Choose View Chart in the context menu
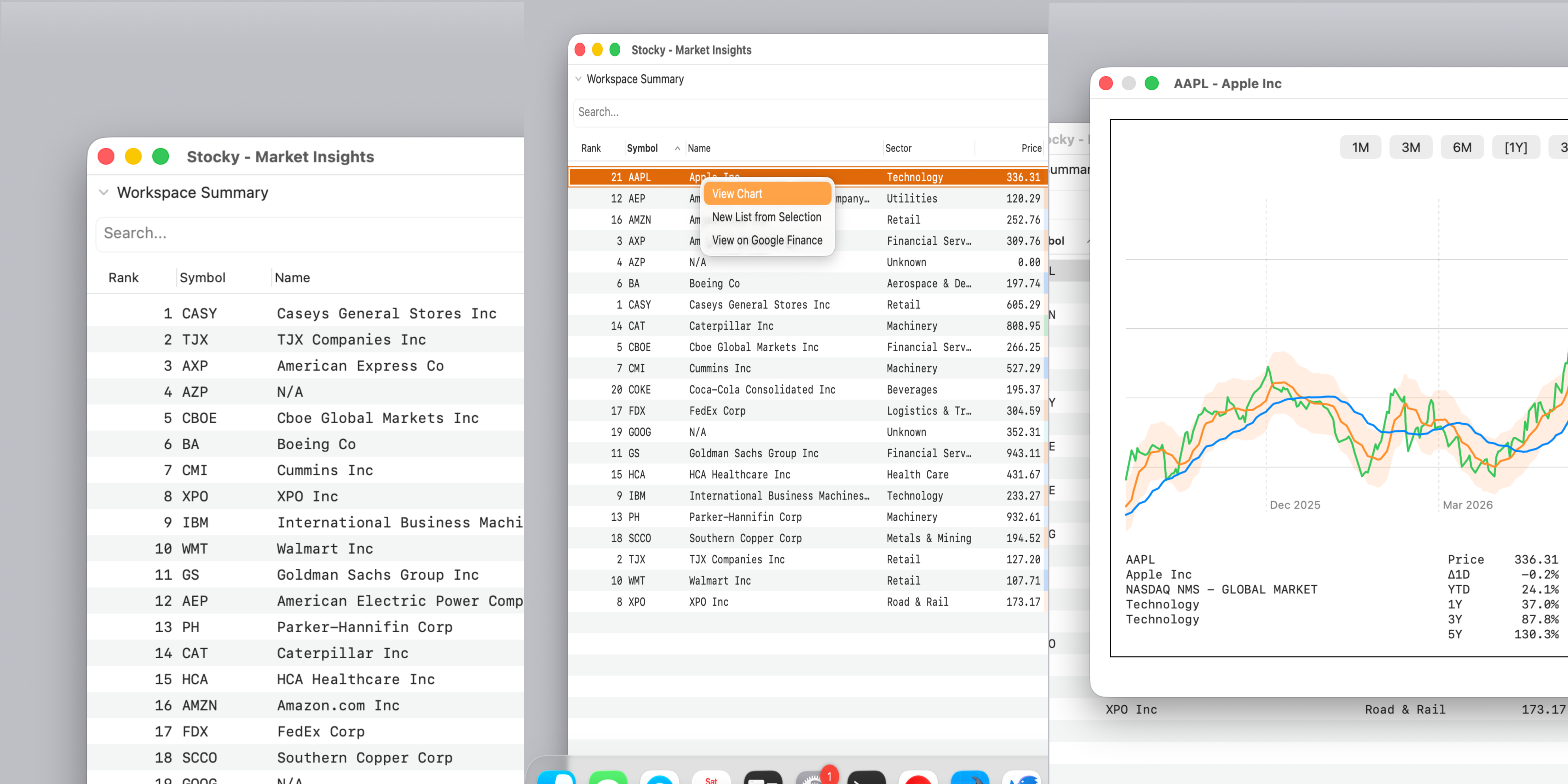 [x=767, y=194]
